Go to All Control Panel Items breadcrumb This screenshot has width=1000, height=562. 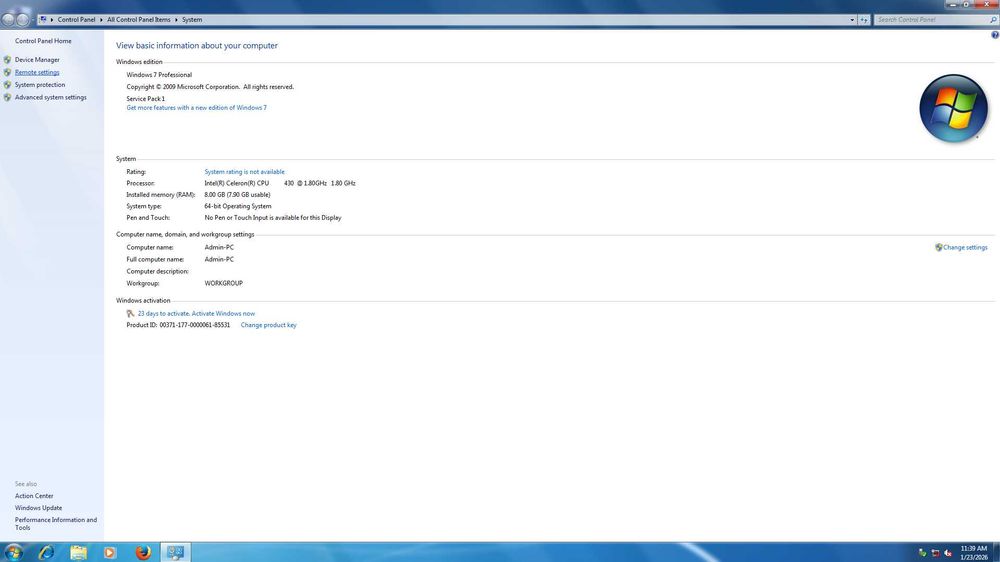[x=138, y=20]
